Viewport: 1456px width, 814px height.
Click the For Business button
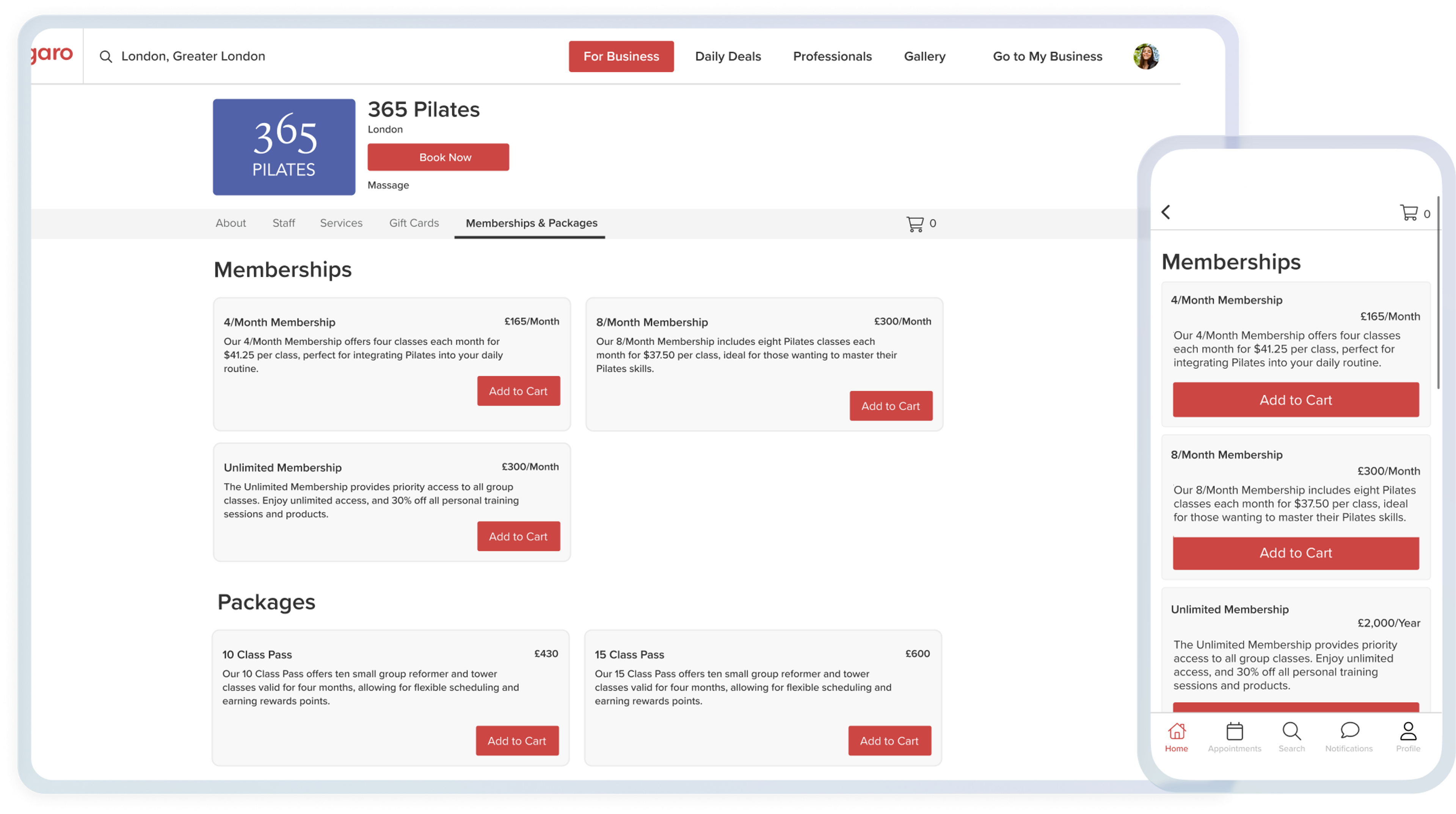pos(621,56)
